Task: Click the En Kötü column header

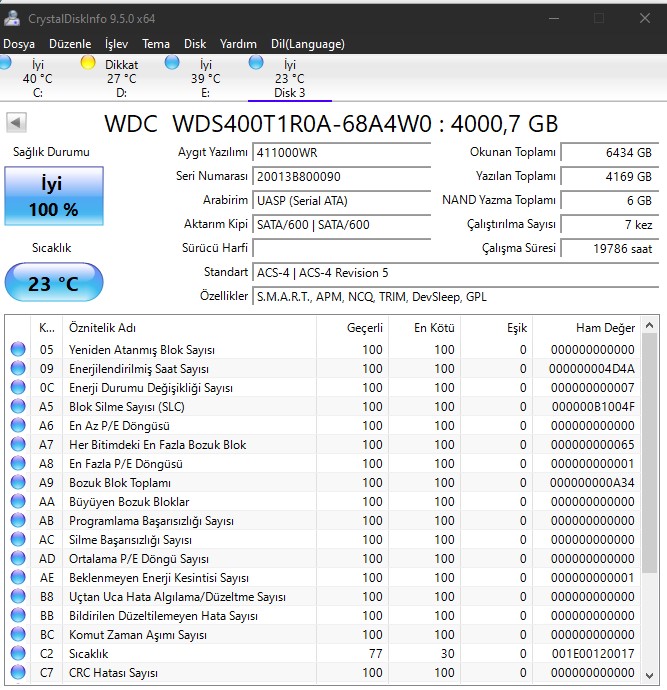Action: coord(425,328)
